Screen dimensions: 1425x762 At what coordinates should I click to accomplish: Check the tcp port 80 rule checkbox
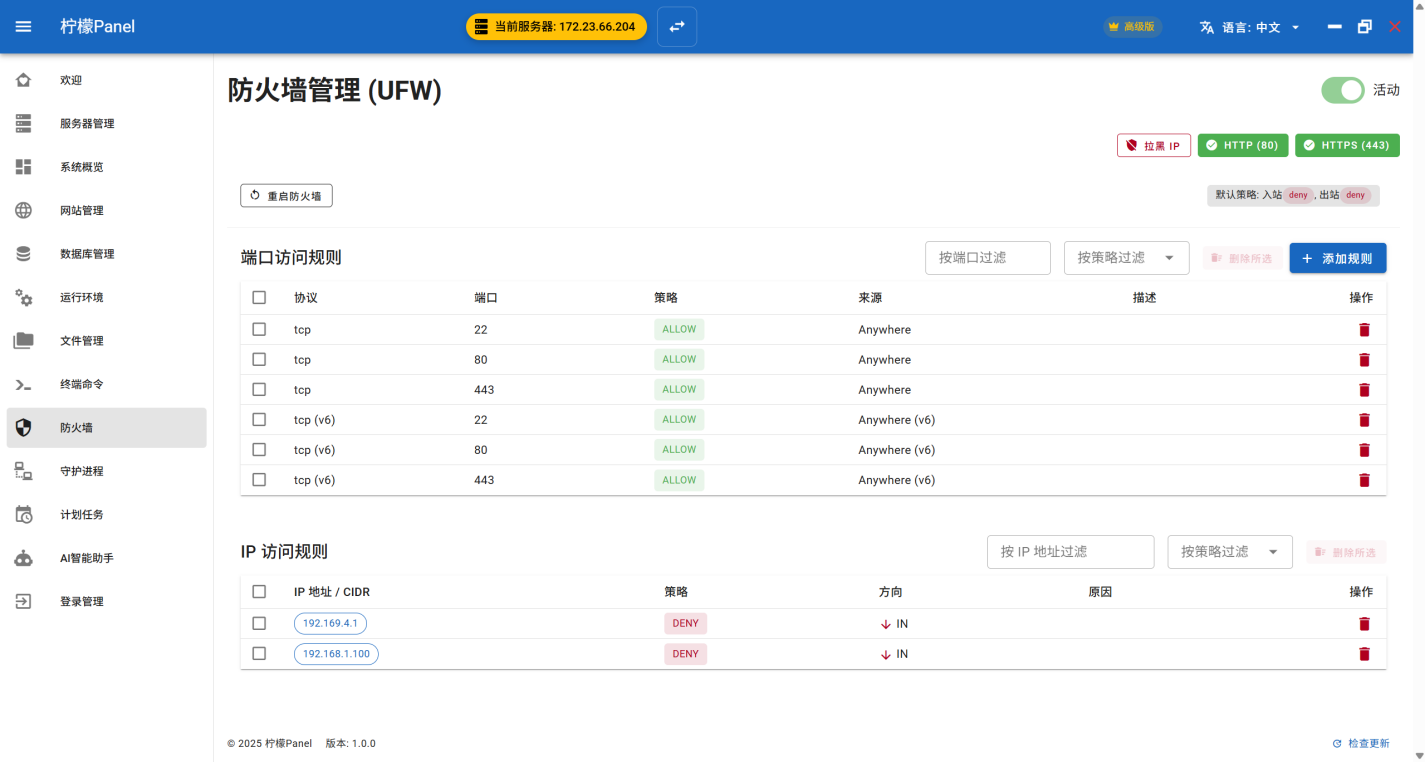click(259, 359)
